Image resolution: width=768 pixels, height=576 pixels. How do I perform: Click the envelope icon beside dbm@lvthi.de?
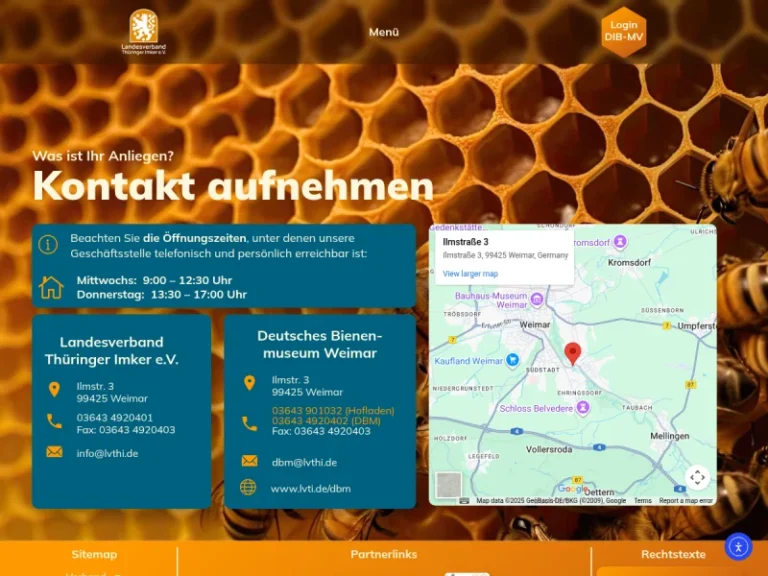point(249,461)
